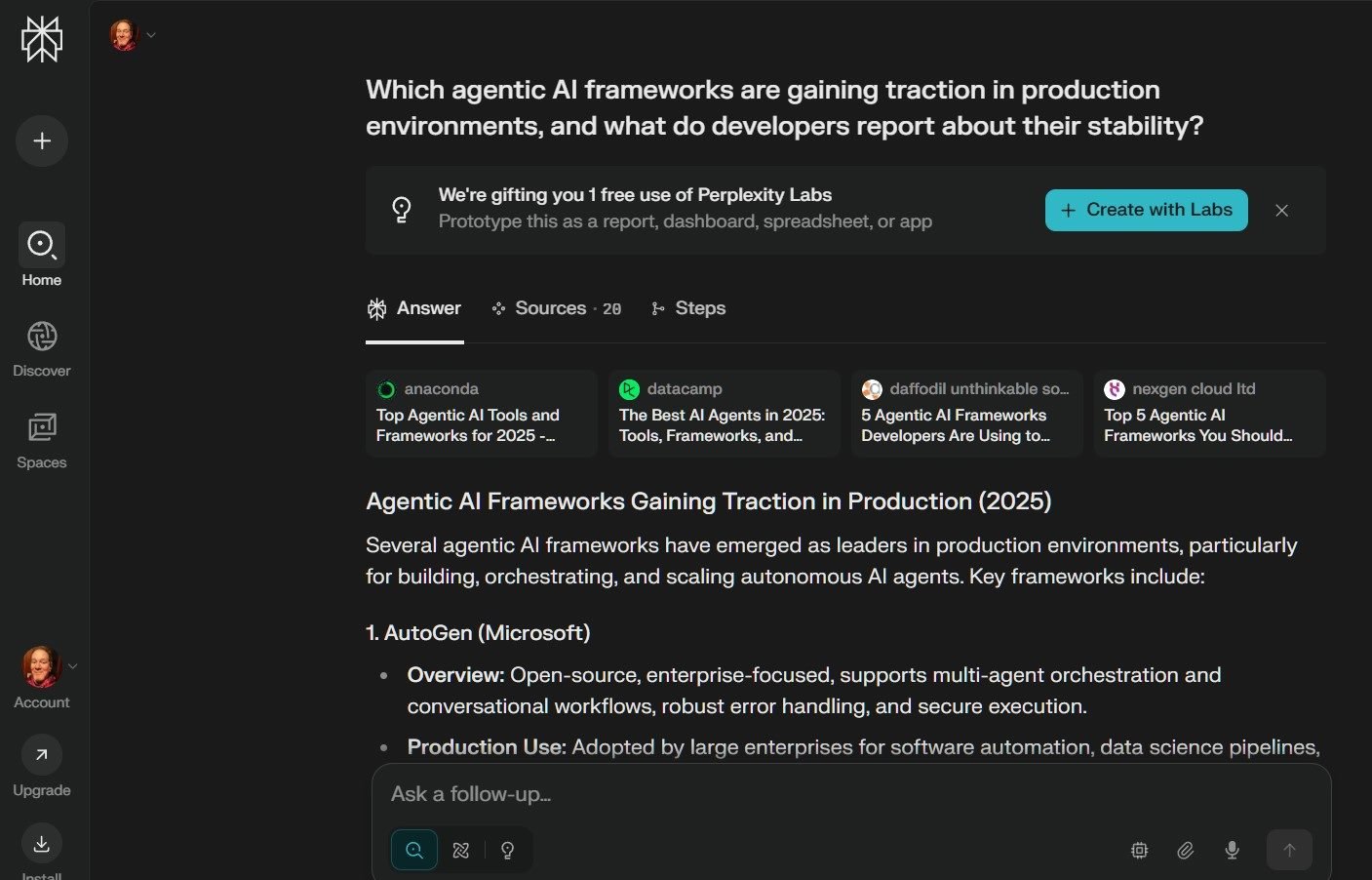Click the Perplexity logo icon
Screen dimensions: 1372x880
coord(42,39)
